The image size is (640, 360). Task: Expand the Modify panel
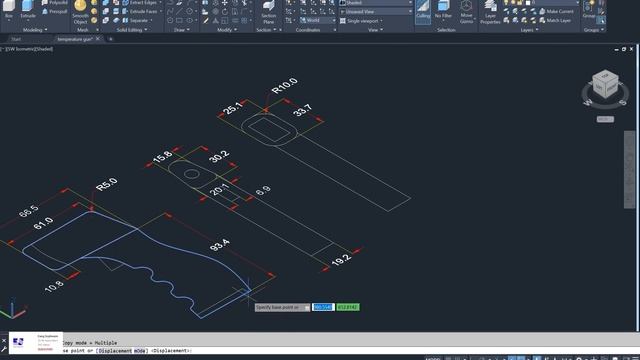coord(227,30)
